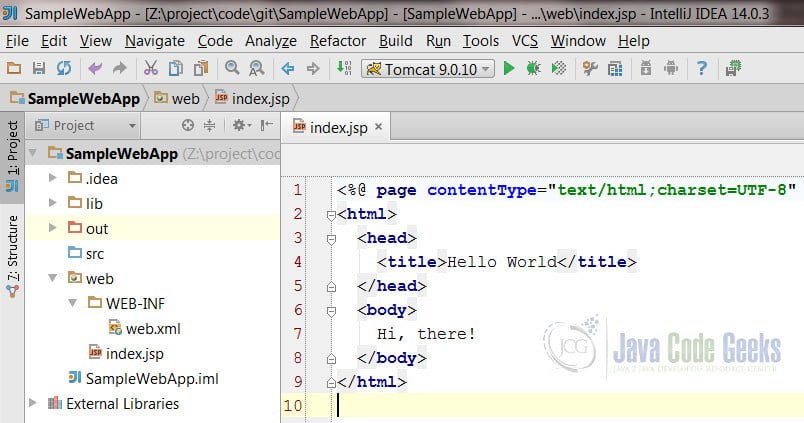Select index.jsp in the project tree
The image size is (804, 423).
coord(126,353)
